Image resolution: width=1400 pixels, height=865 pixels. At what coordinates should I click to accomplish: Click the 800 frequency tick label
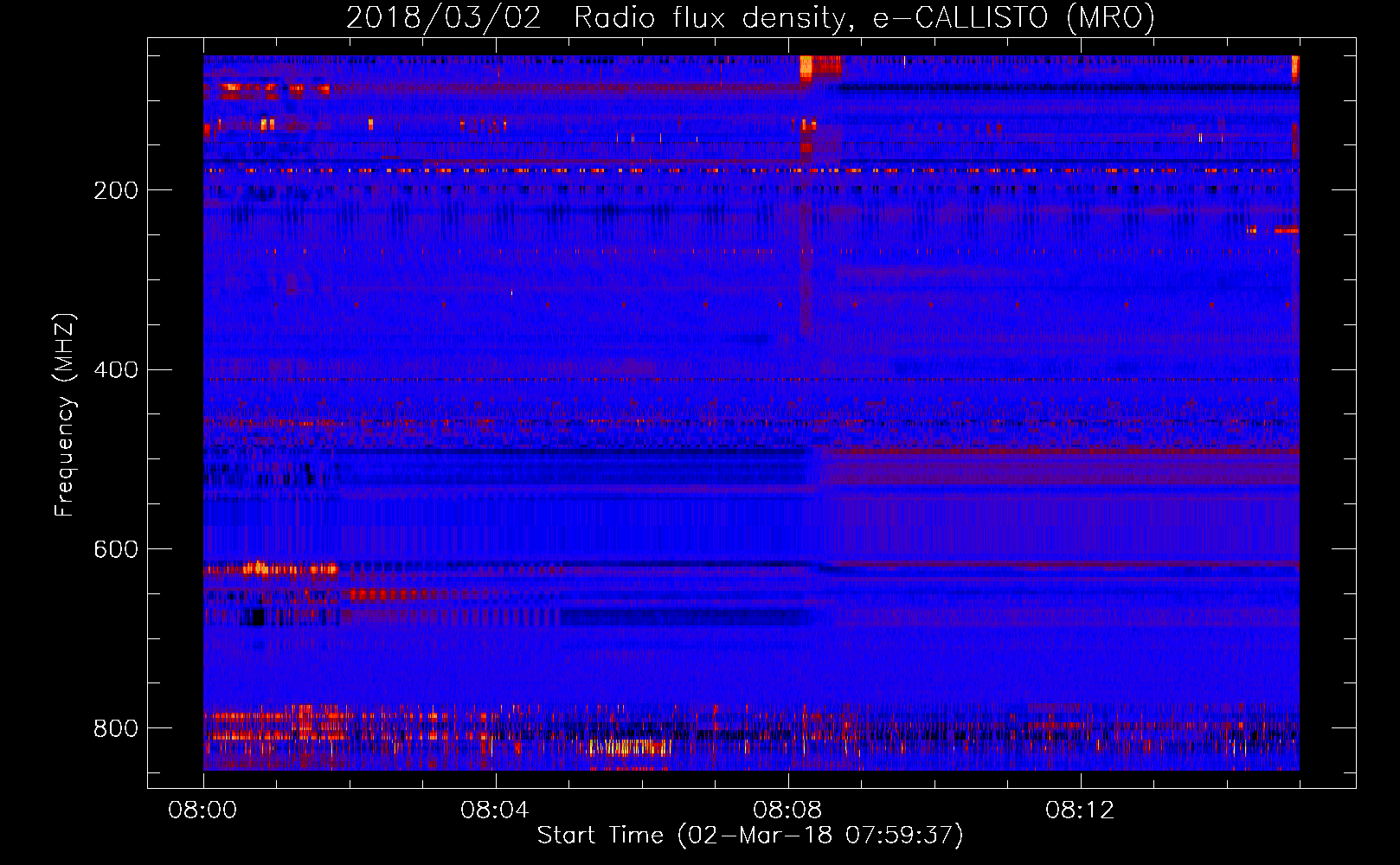point(116,728)
